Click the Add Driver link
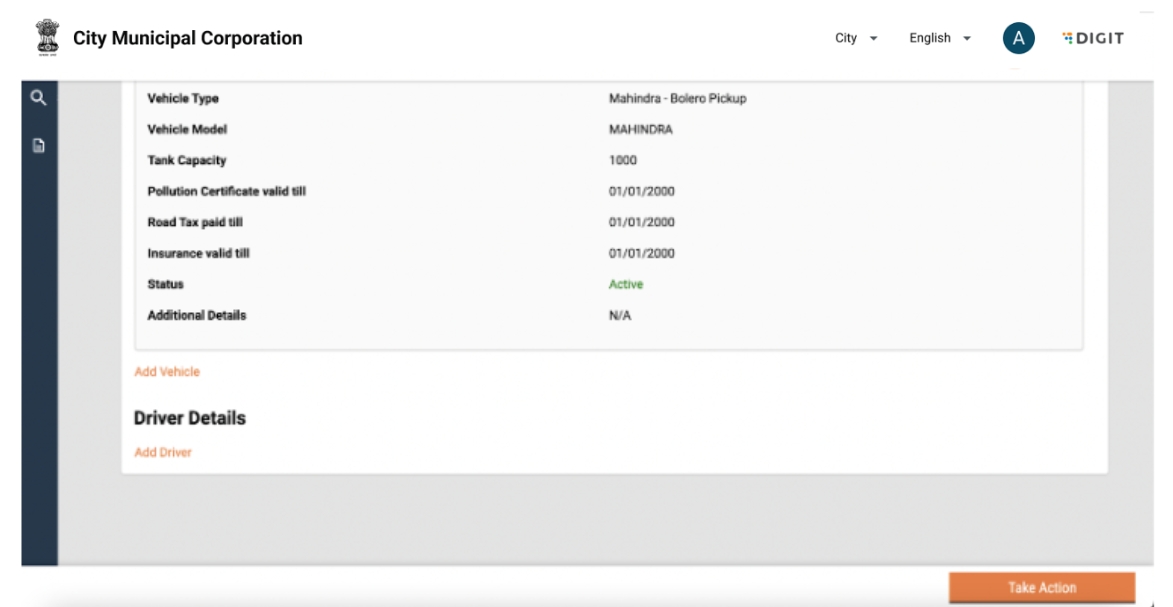Image resolution: width=1173 pixels, height=607 pixels. (163, 453)
